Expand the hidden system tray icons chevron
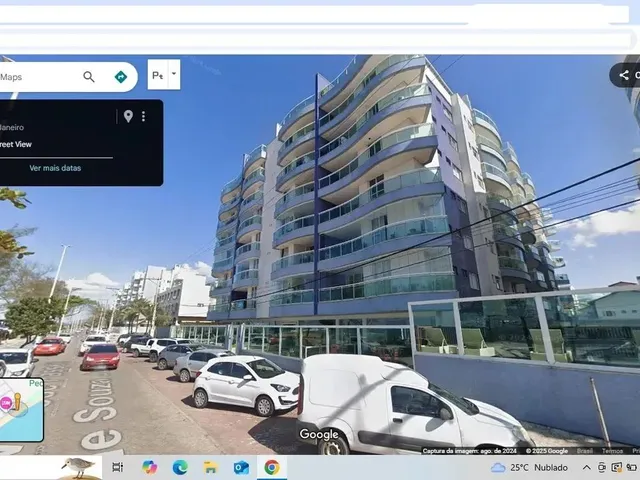640x480 pixels. pos(586,467)
